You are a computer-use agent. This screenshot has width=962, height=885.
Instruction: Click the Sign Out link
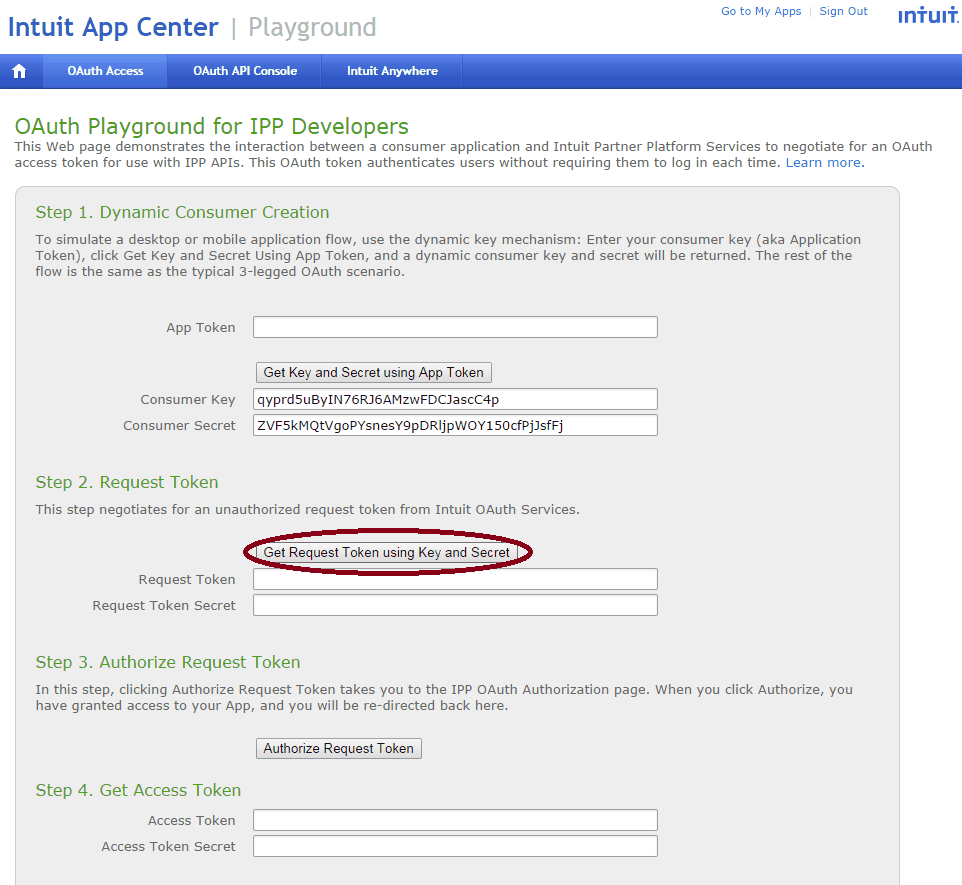843,11
